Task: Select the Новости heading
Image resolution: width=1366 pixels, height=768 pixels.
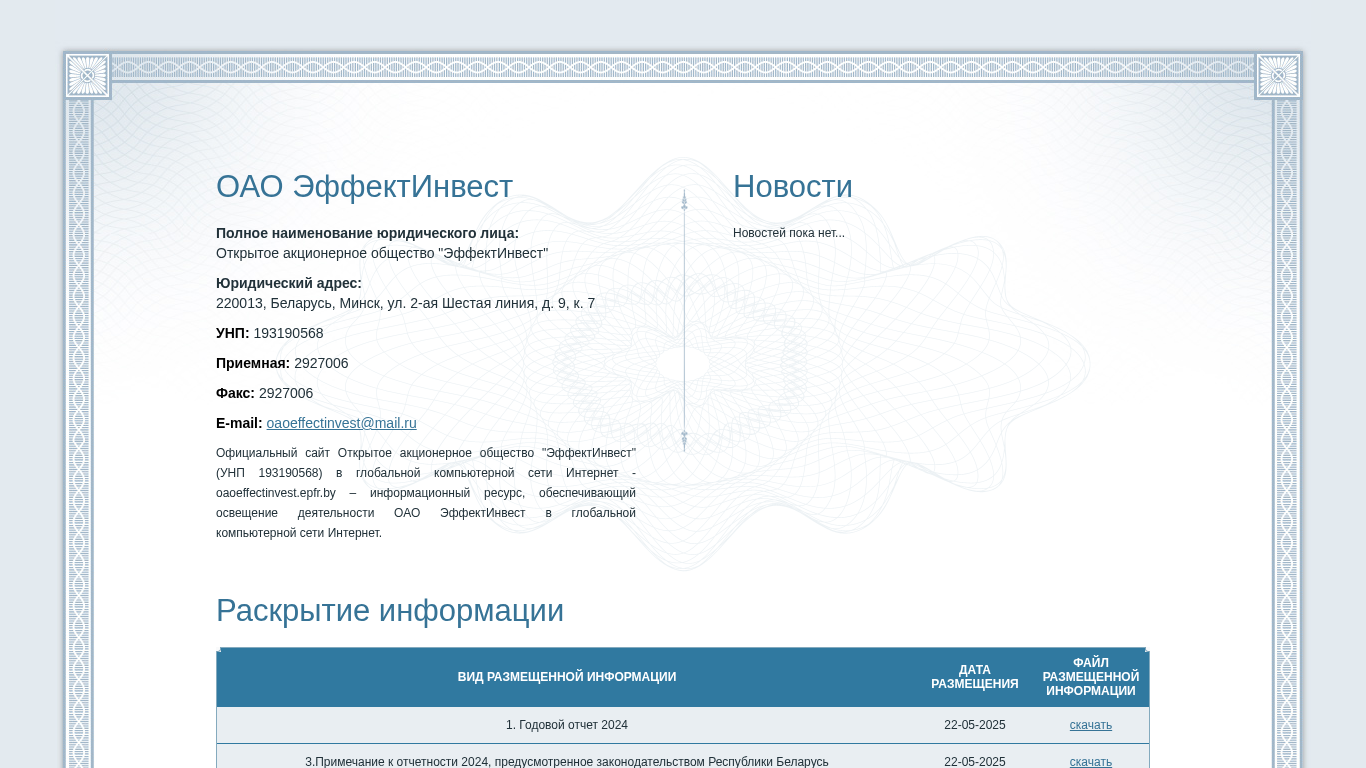Action: tap(792, 187)
